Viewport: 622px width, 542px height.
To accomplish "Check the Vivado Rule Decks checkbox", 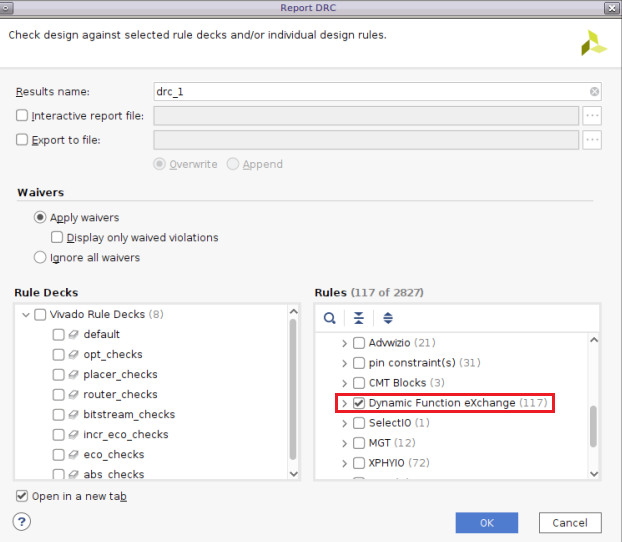I will point(40,315).
